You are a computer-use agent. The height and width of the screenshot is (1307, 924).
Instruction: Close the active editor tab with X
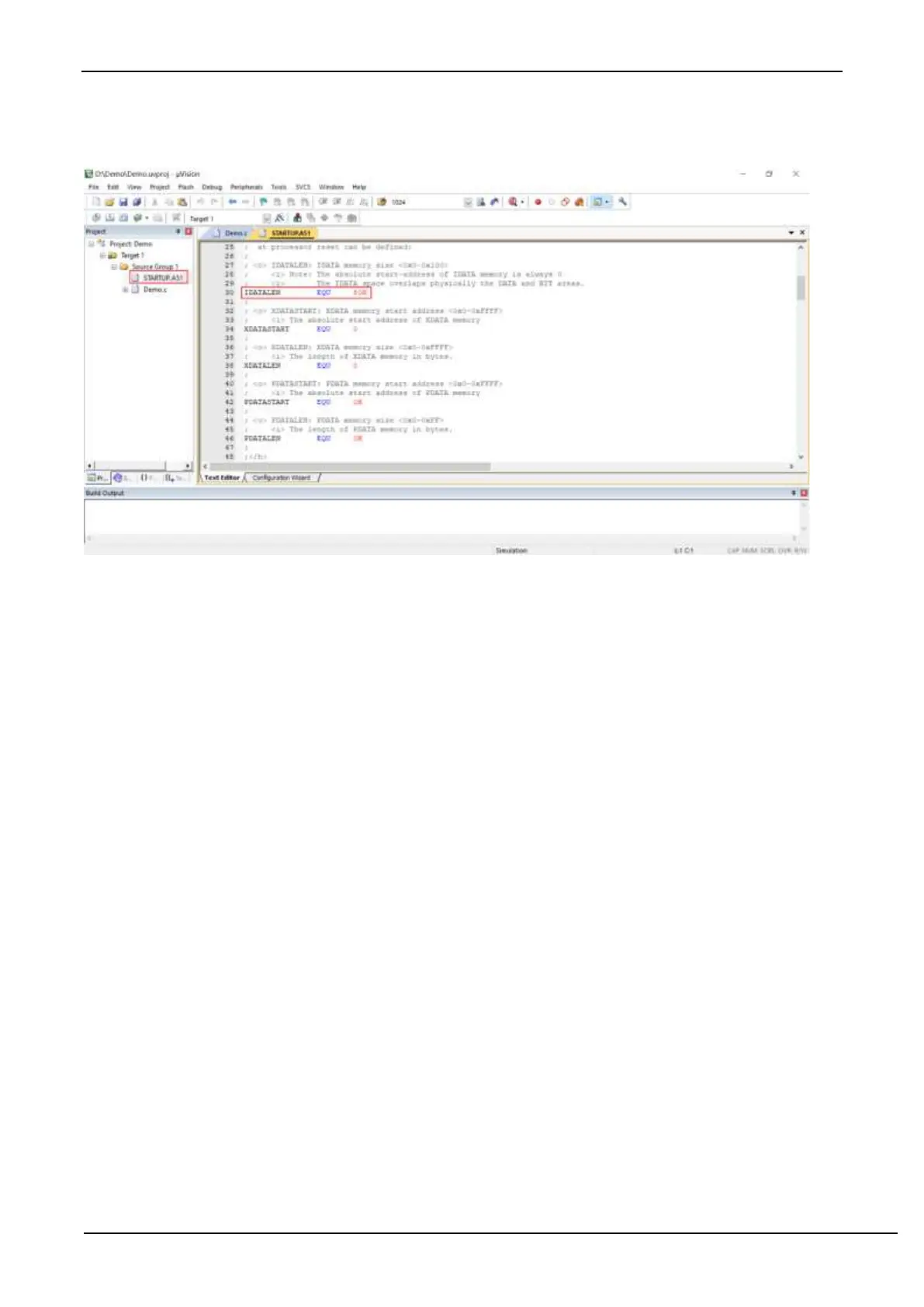tap(802, 233)
